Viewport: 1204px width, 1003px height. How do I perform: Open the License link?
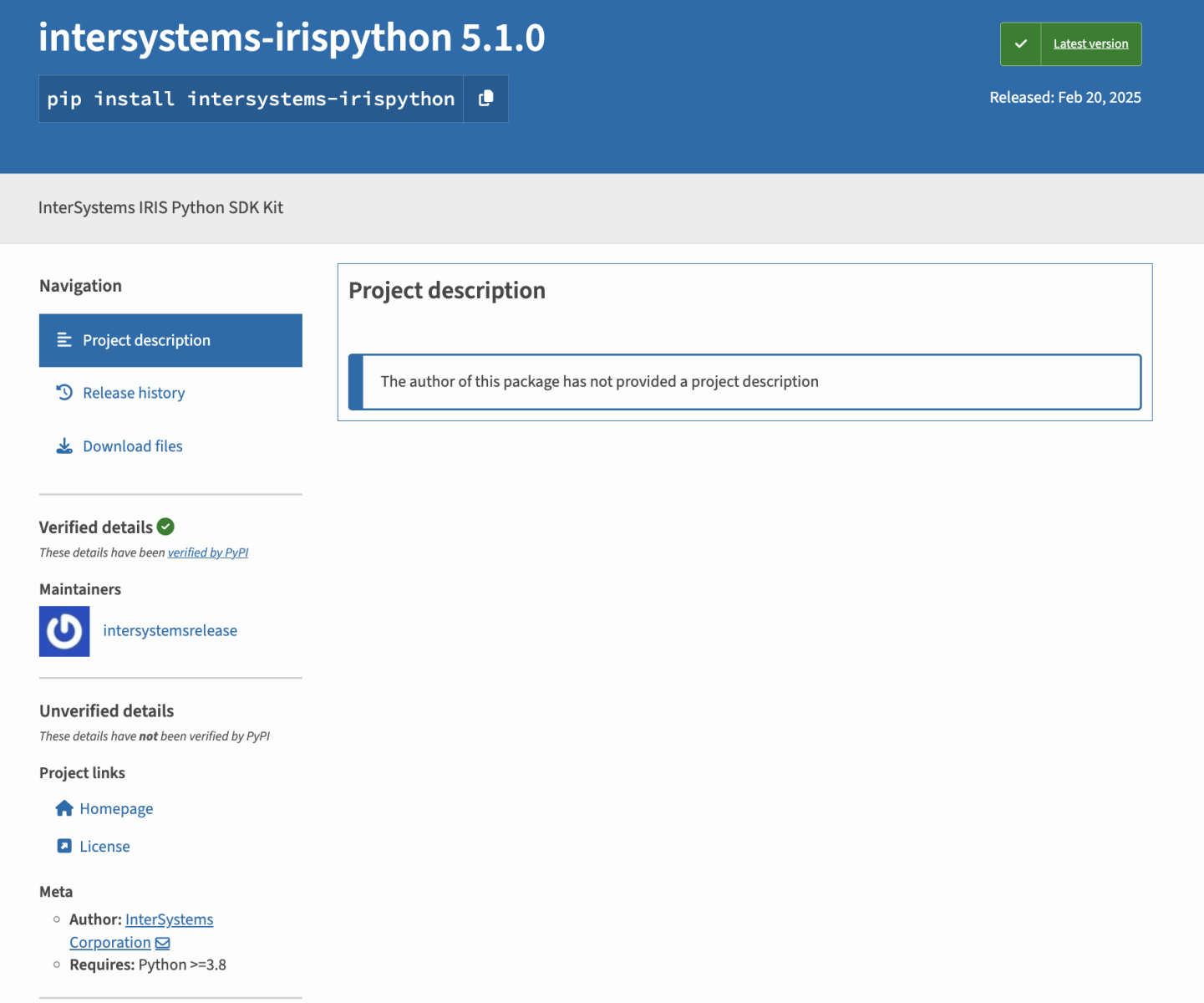(x=104, y=847)
